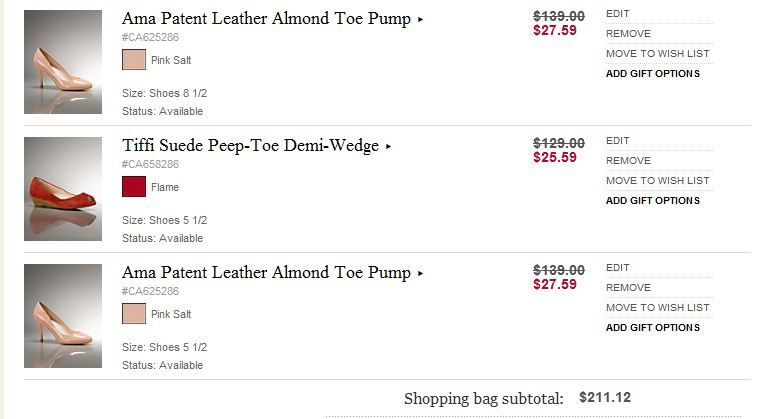Image resolution: width=777 pixels, height=419 pixels.
Task: Open the size 8 1/2 Ama pump thumbnail
Action: 63,62
